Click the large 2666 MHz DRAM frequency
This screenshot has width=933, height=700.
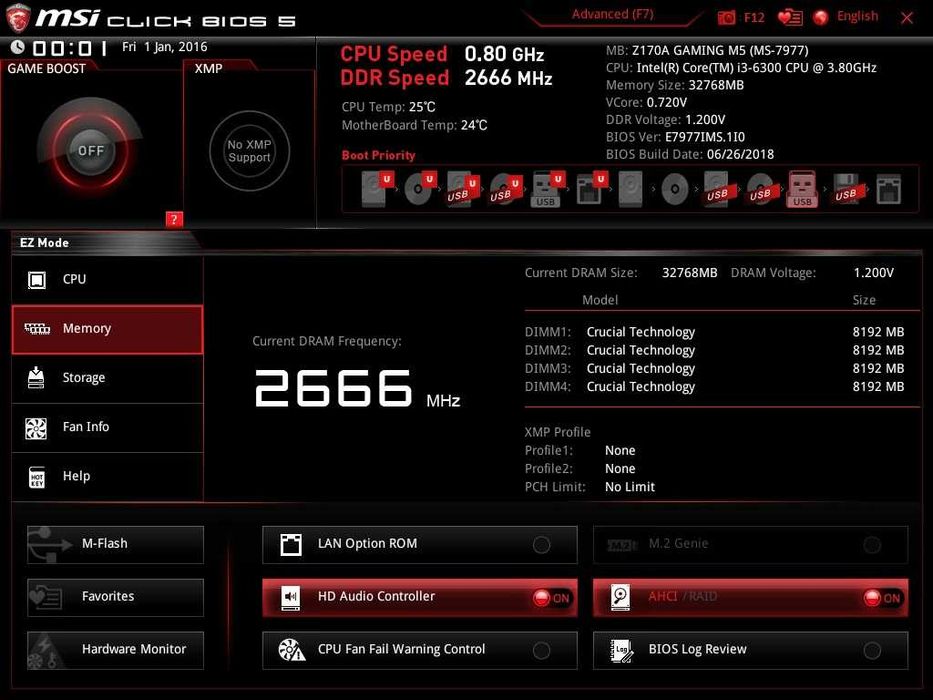(357, 388)
